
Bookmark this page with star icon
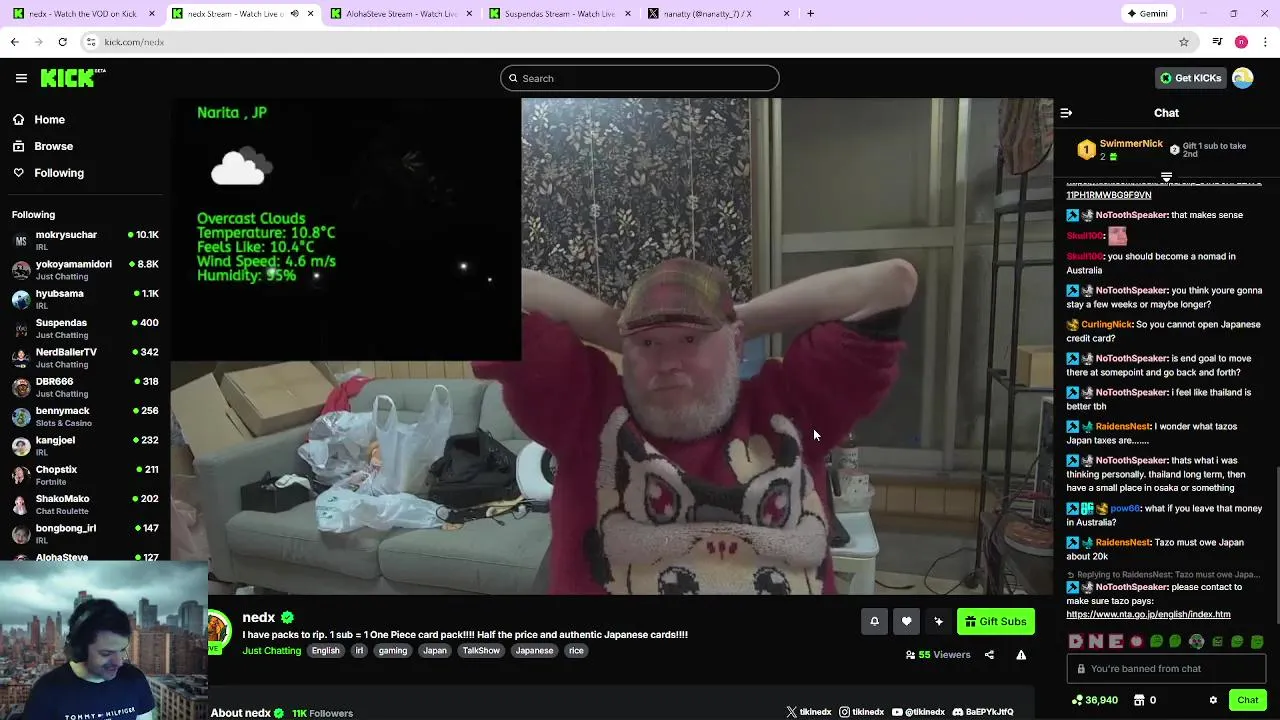pyautogui.click(x=1184, y=42)
